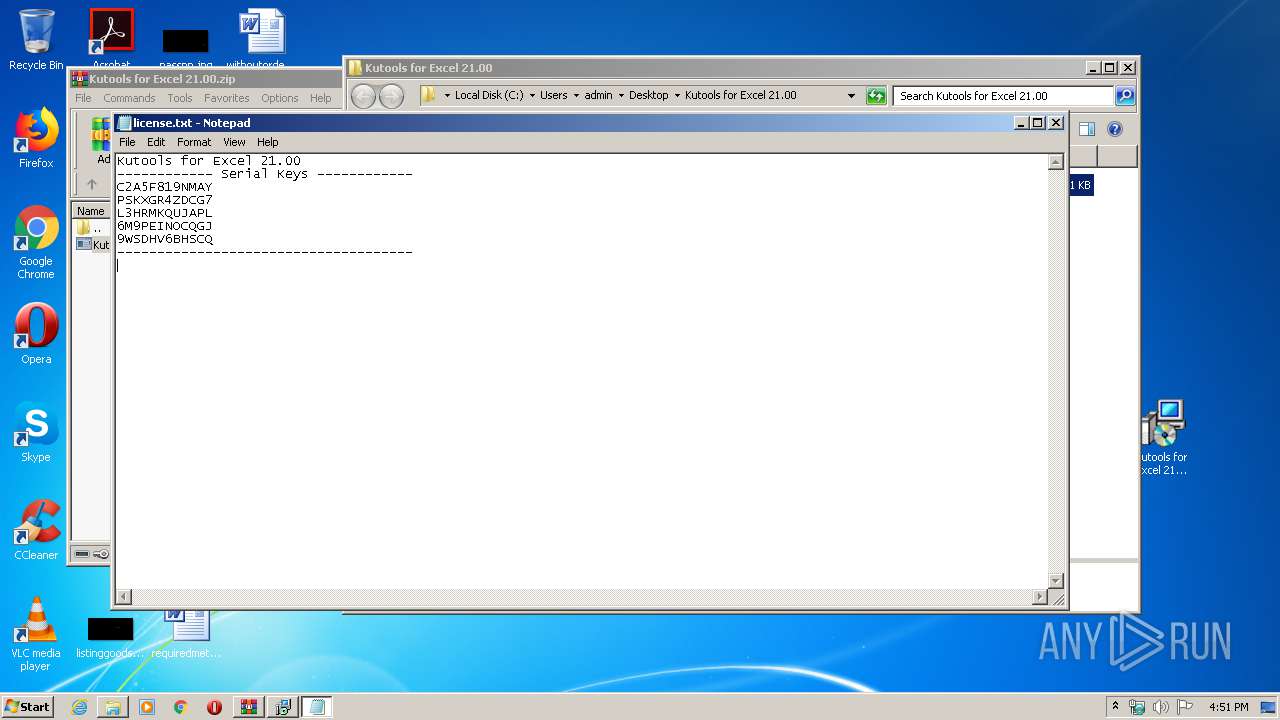1280x720 pixels.
Task: Select the parent folder '..' row in WinRAR
Action: [92, 228]
